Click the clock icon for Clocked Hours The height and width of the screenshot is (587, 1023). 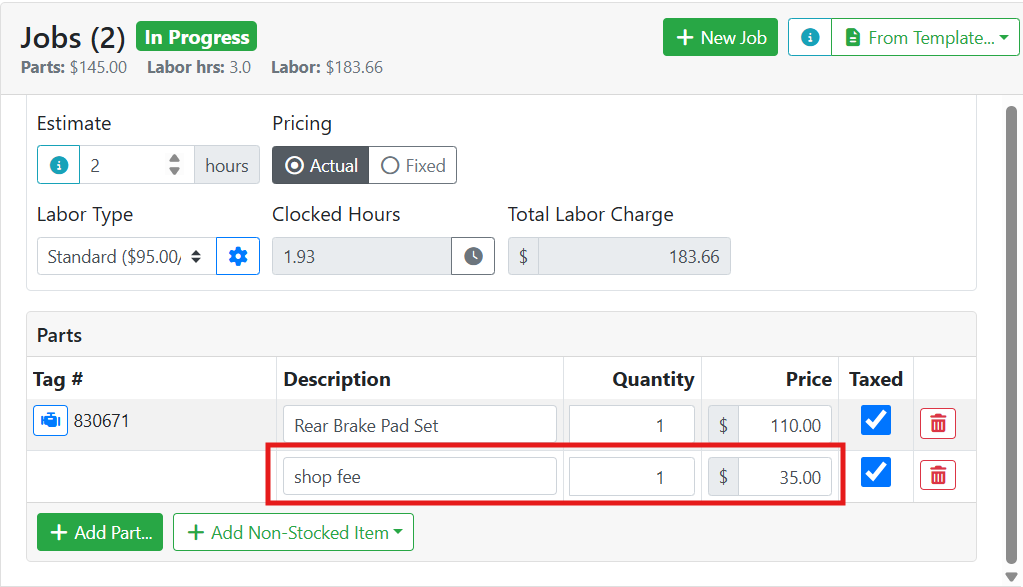tap(473, 256)
